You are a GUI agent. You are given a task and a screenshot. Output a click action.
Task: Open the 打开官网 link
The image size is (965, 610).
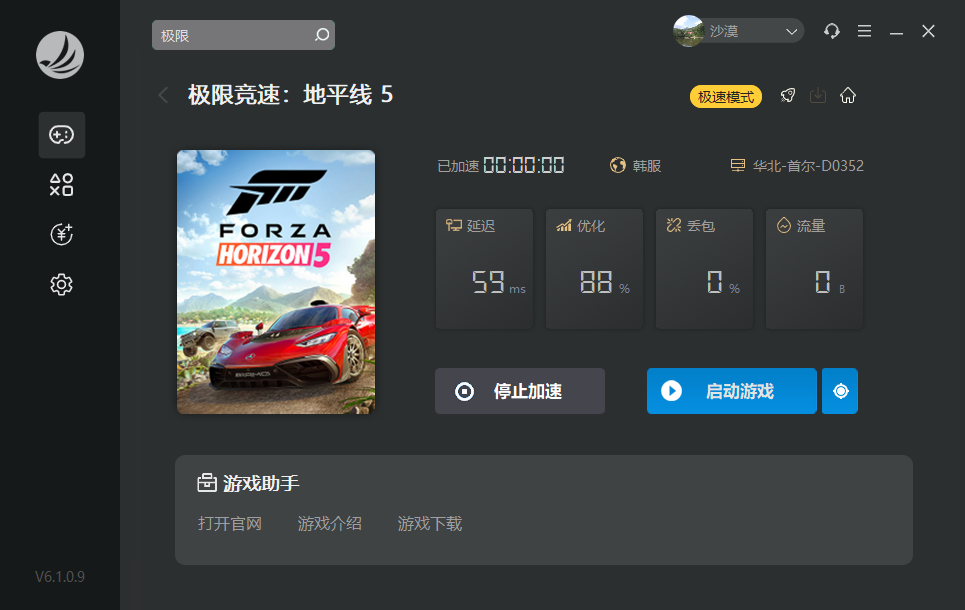click(230, 524)
